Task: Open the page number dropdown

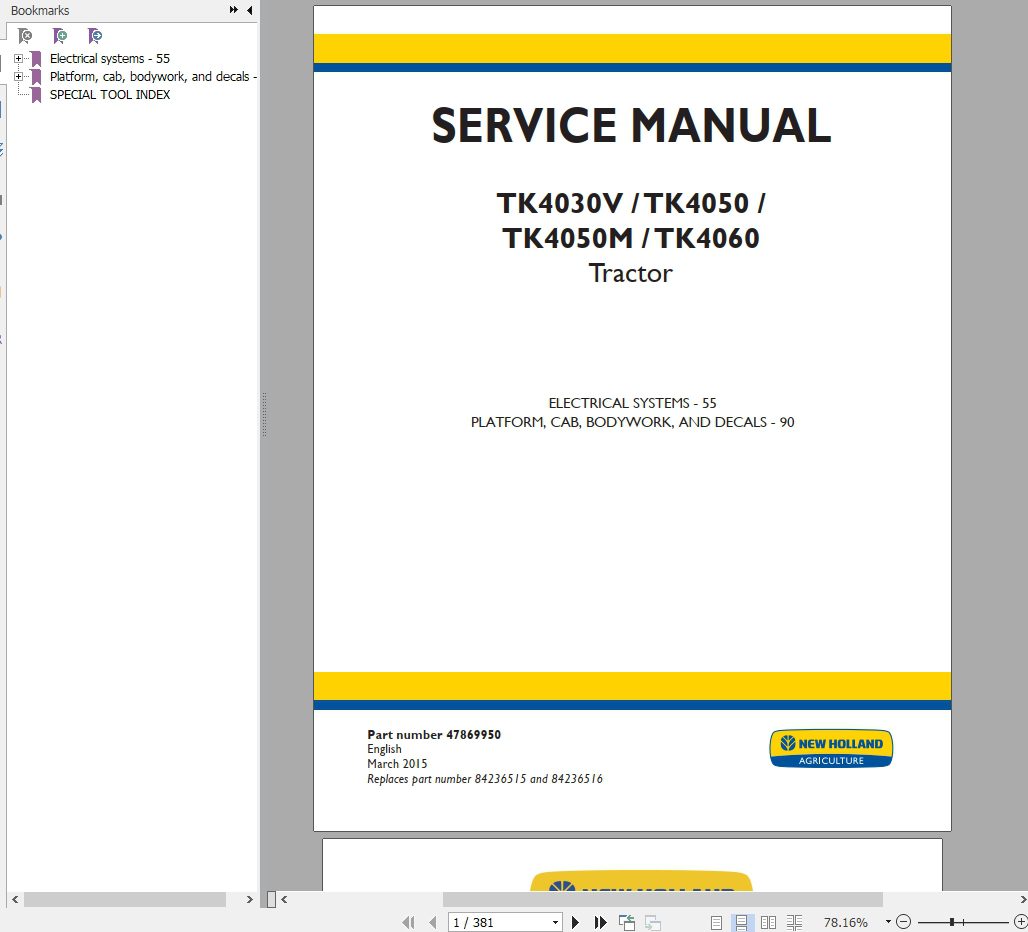Action: click(556, 922)
